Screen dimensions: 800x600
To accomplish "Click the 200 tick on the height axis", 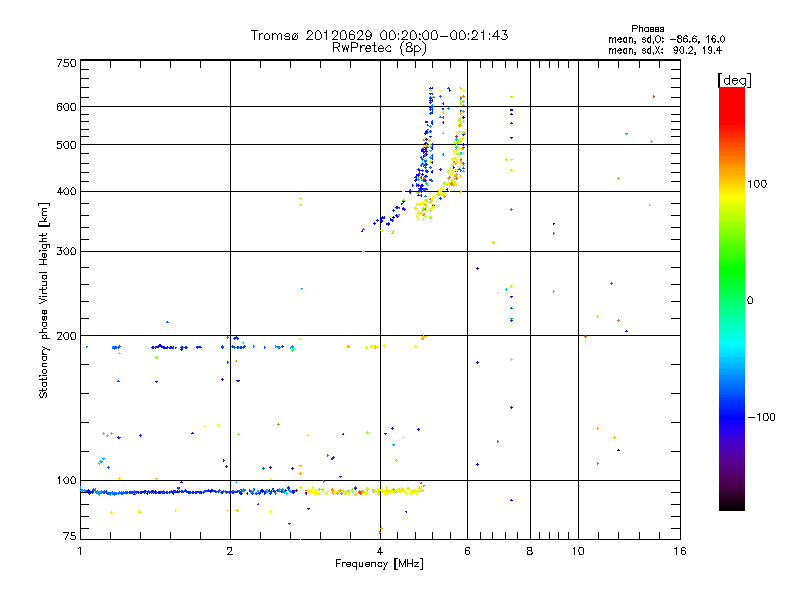I will point(66,336).
